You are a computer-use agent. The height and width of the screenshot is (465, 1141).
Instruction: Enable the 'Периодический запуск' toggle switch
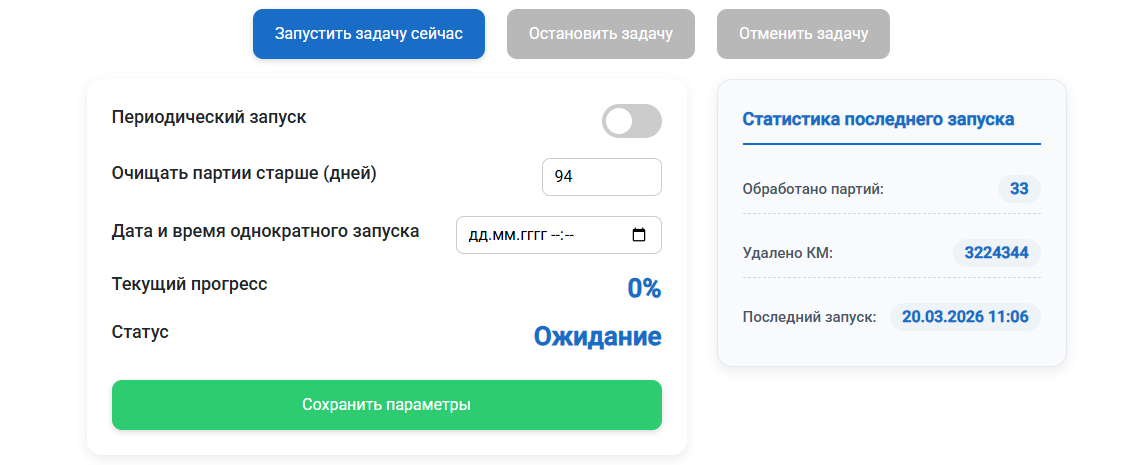point(631,121)
